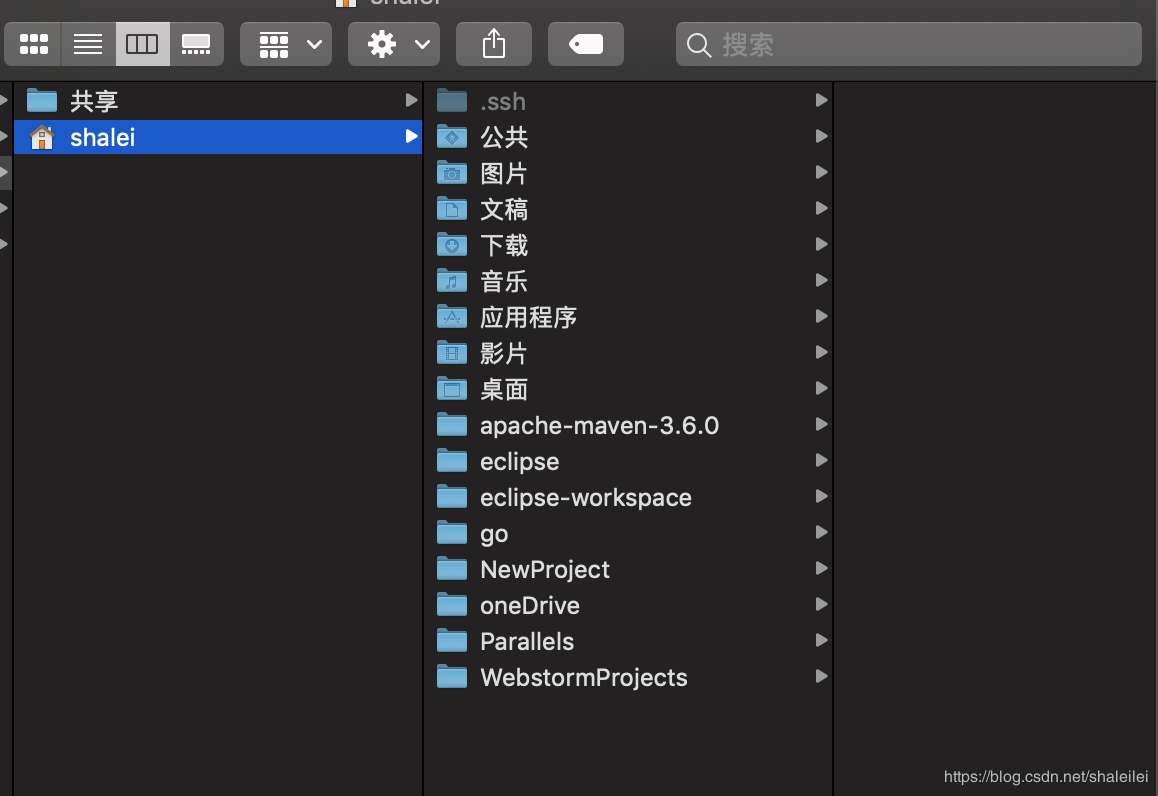Click the 共享 folder name

click(x=94, y=101)
